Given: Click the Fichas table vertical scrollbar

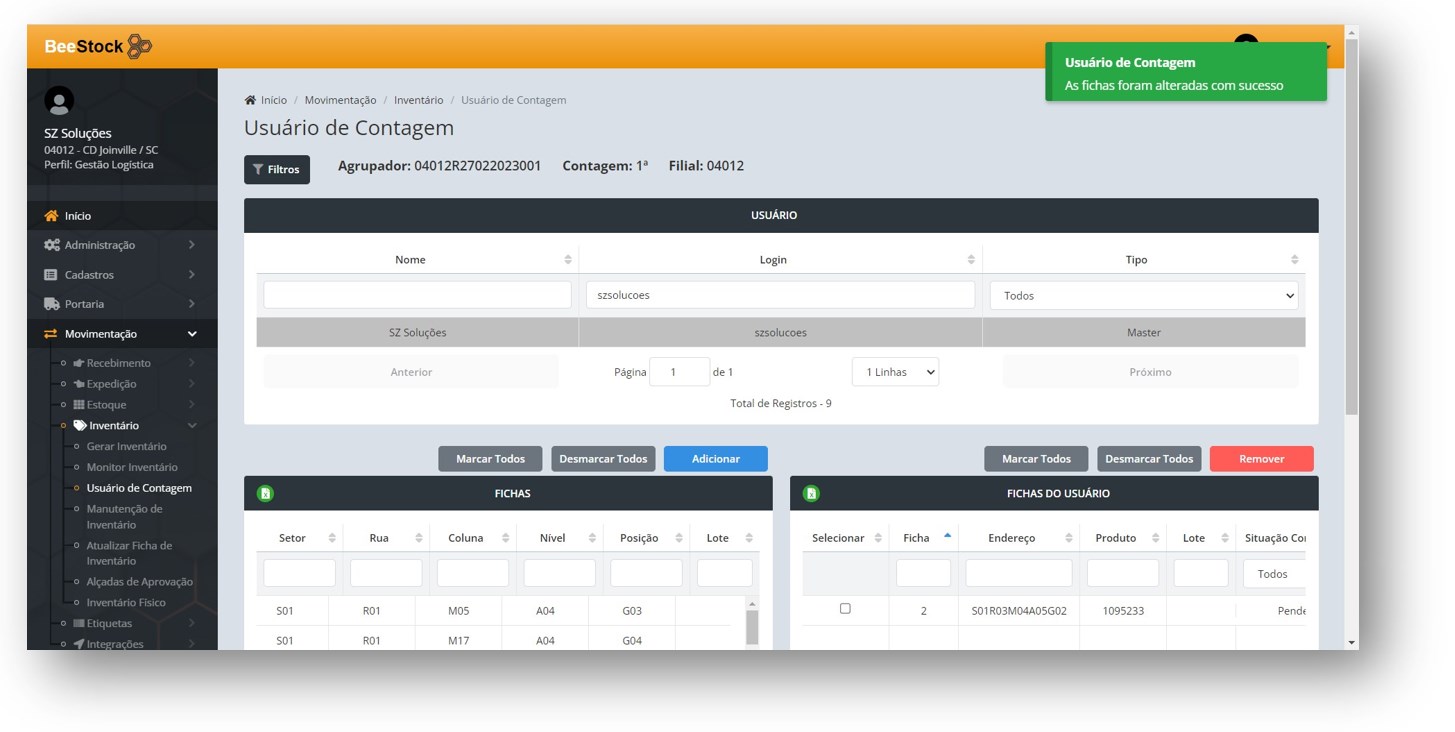Looking at the screenshot, I should pyautogui.click(x=752, y=625).
